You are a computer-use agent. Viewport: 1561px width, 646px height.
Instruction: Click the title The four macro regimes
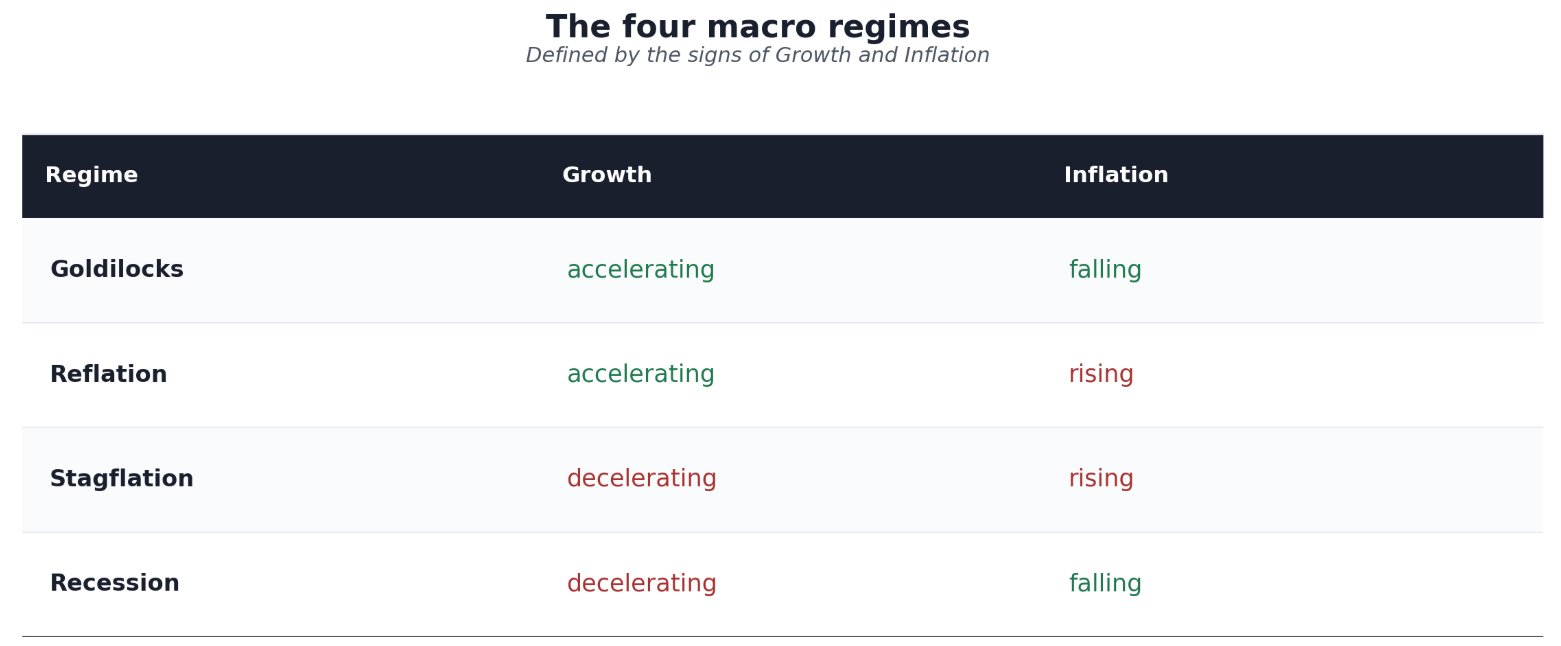point(758,27)
